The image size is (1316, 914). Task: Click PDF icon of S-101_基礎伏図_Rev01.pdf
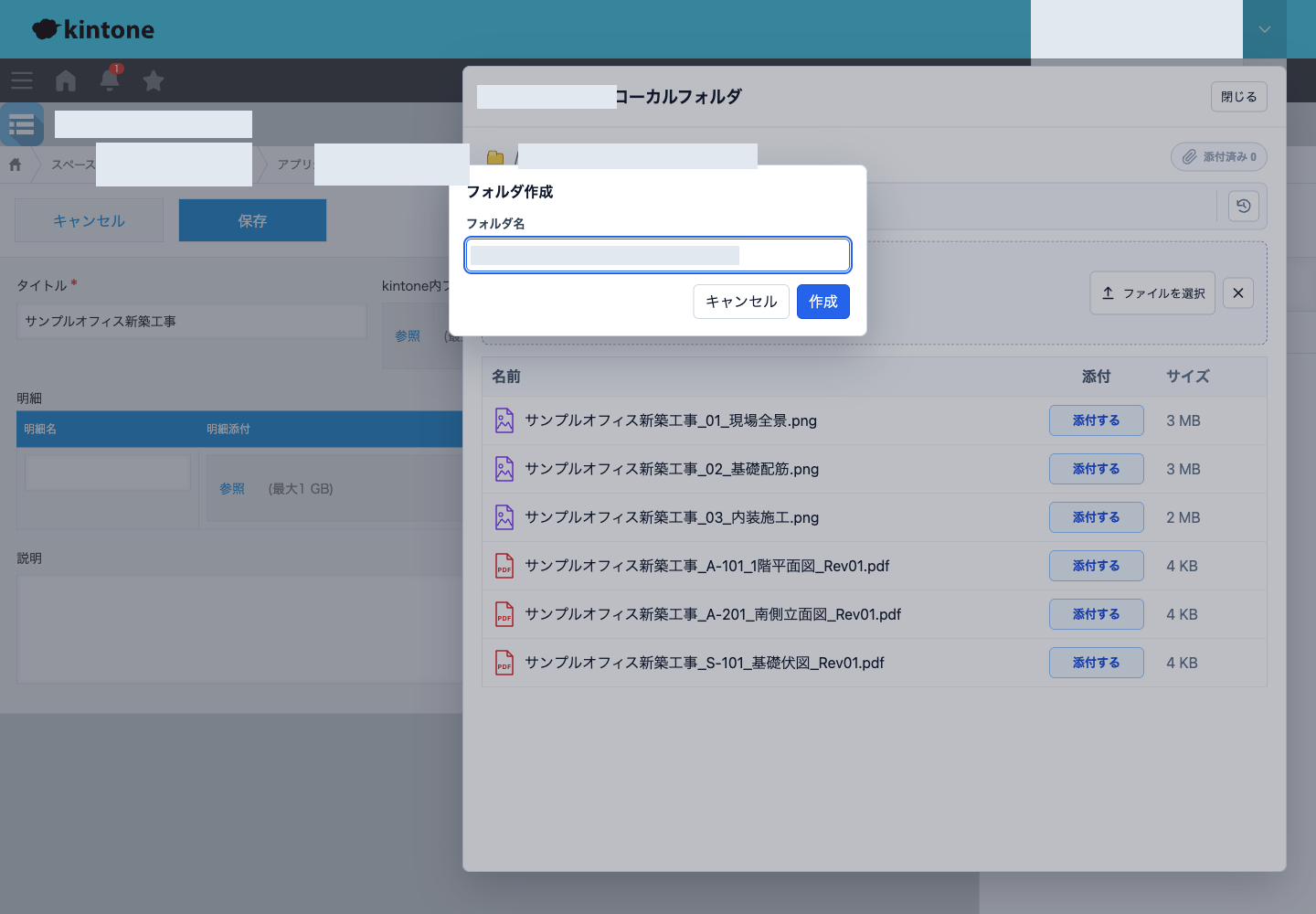point(504,663)
